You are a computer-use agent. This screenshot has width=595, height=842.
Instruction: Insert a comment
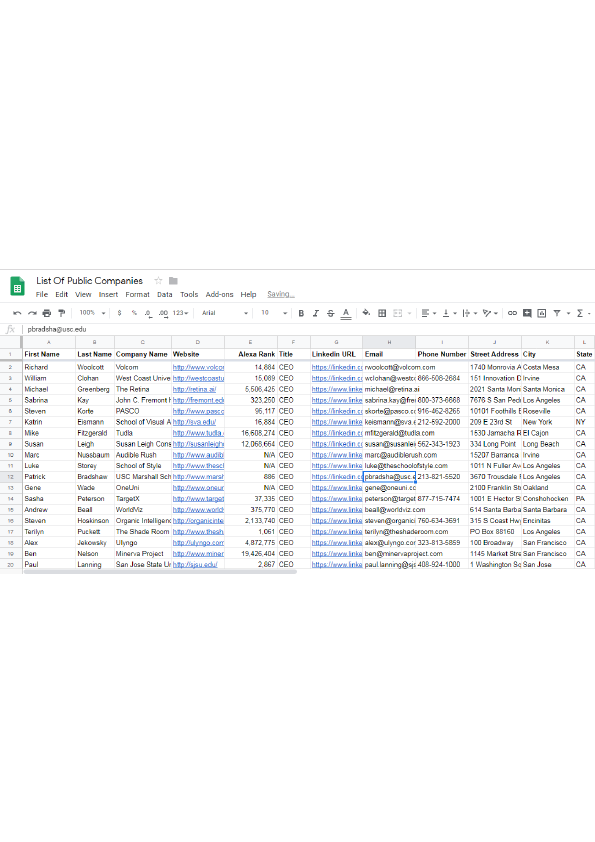point(527,313)
